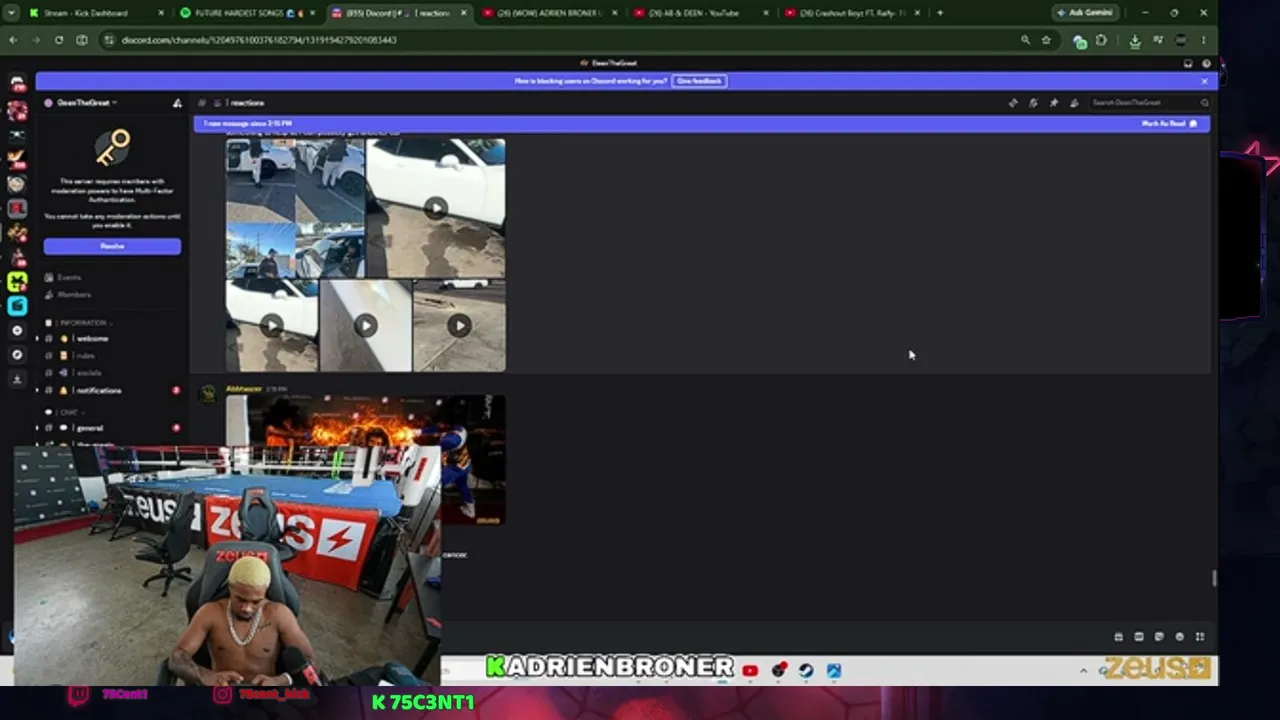Viewport: 1280px width, 720px height.
Task: Click Add a Server plus icon
Action: coord(17,330)
